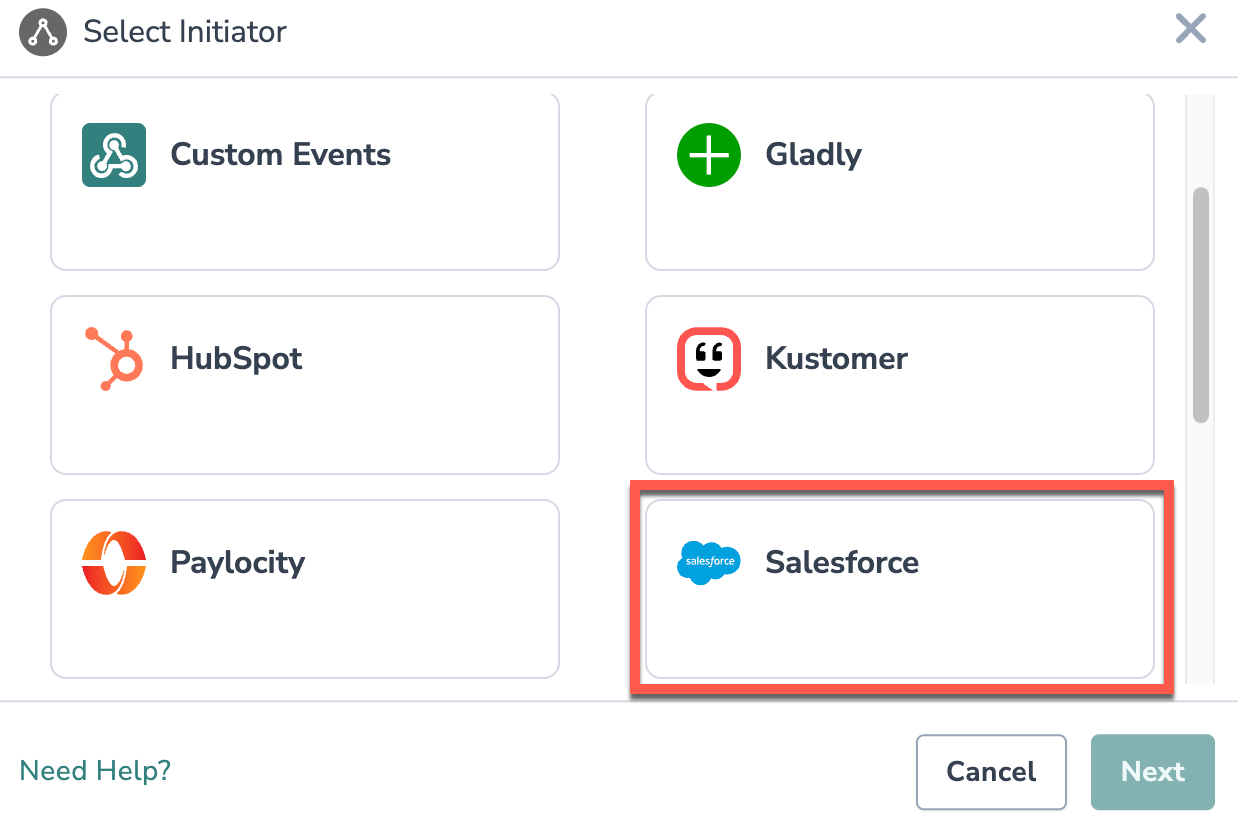The height and width of the screenshot is (836, 1238).
Task: Open the Need Help? link
Action: [x=95, y=771]
